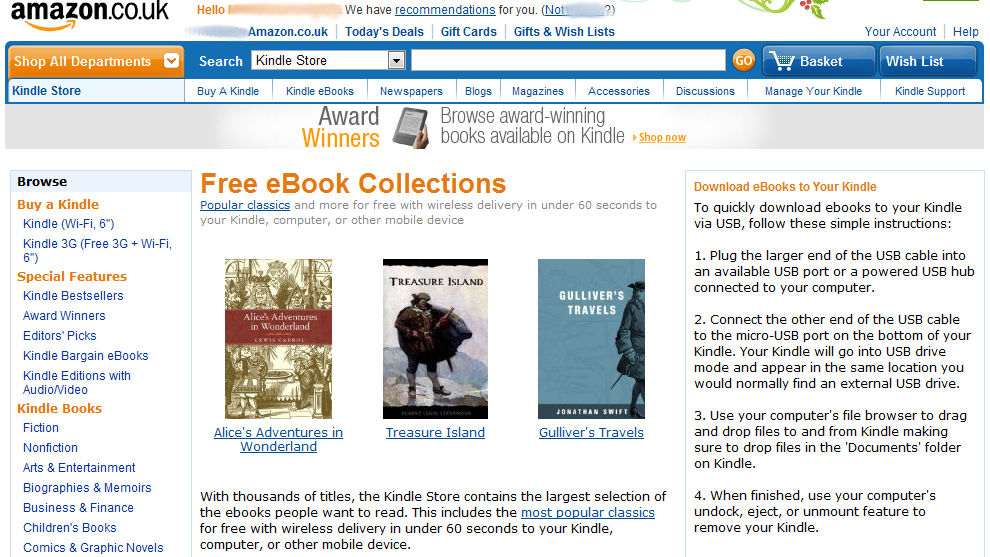Select the Kindle eBooks tab
990x557 pixels.
[319, 91]
